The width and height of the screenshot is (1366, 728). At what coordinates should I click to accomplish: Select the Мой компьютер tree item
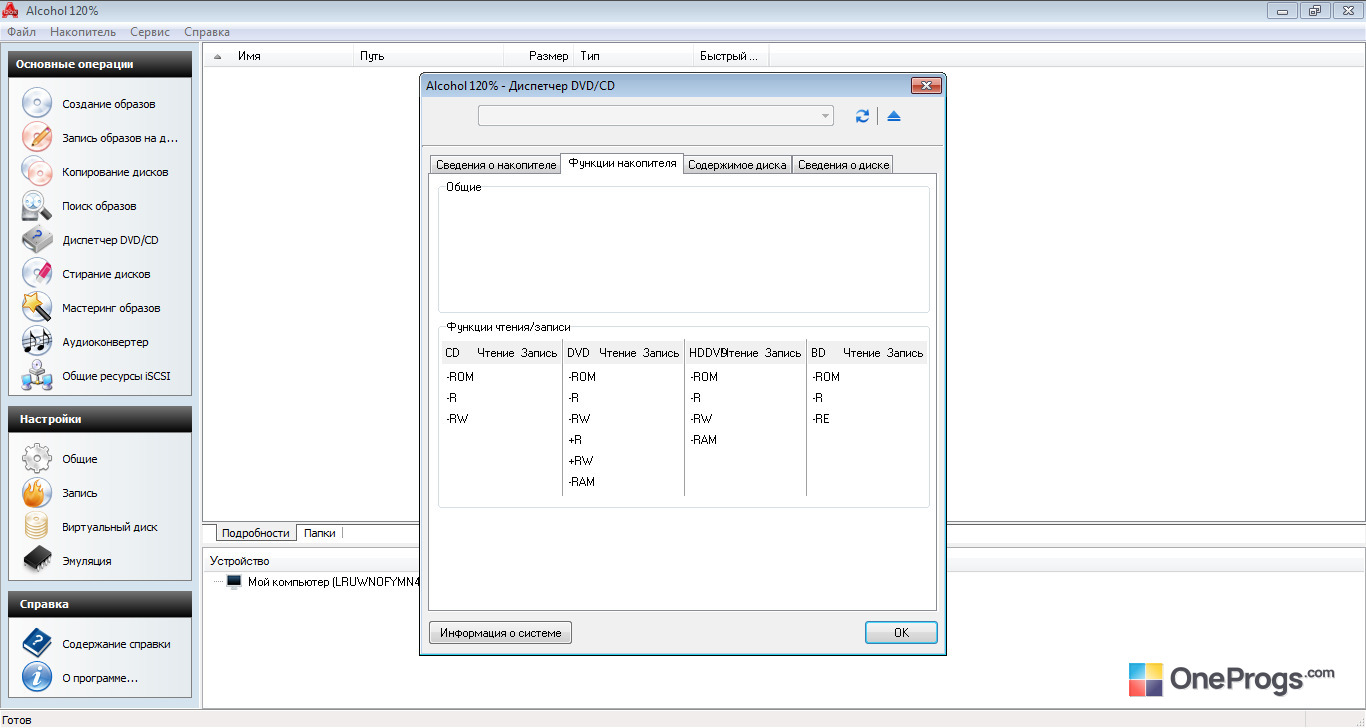(334, 582)
